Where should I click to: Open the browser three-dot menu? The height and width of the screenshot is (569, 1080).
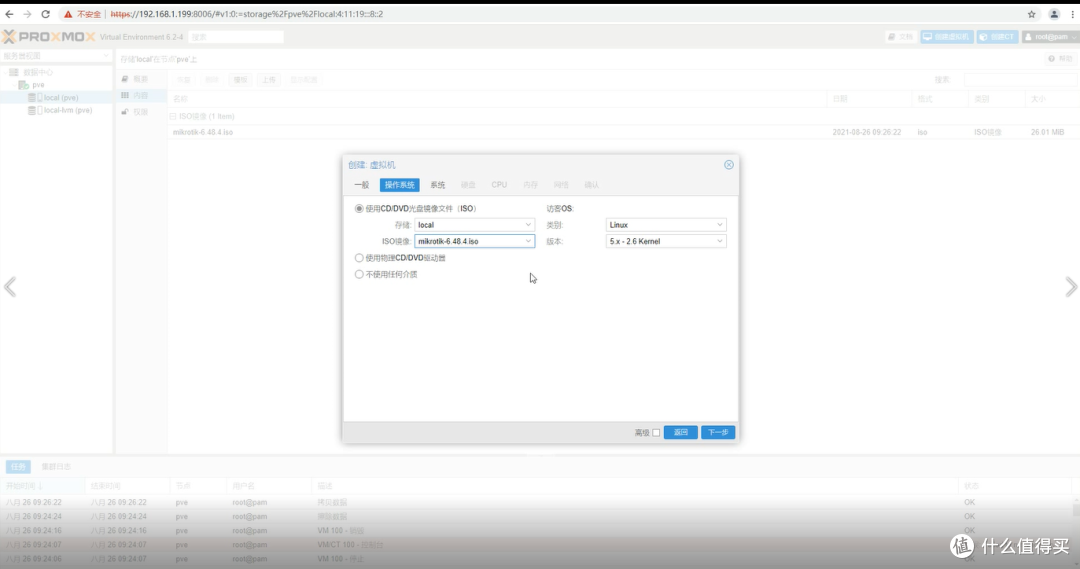(x=1072, y=14)
